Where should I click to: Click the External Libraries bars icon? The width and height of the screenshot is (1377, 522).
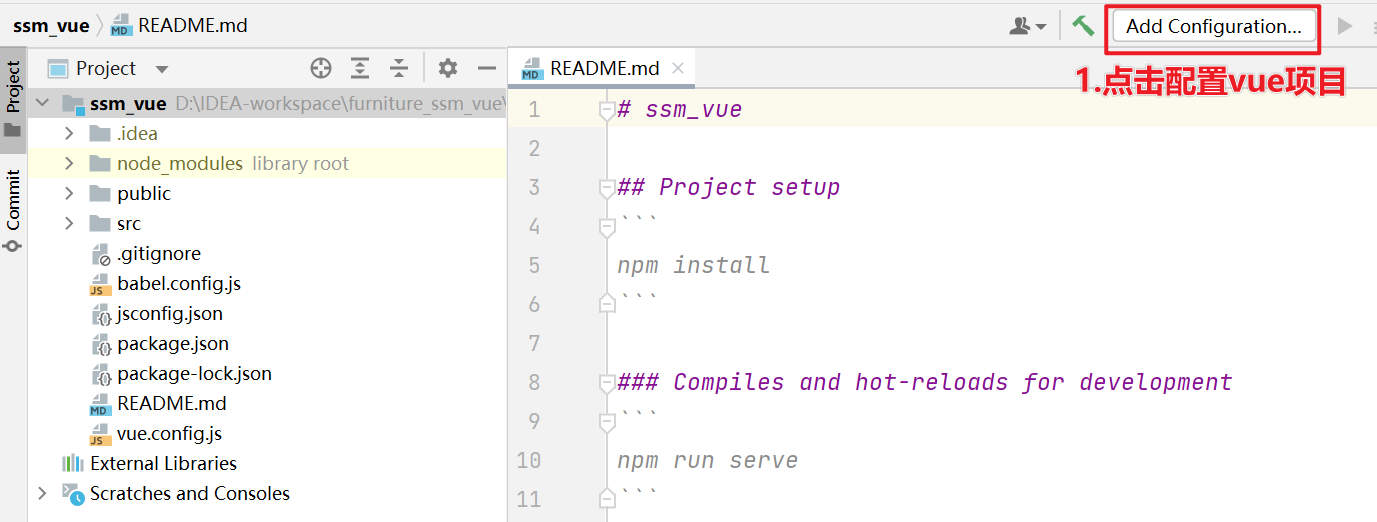tap(73, 463)
